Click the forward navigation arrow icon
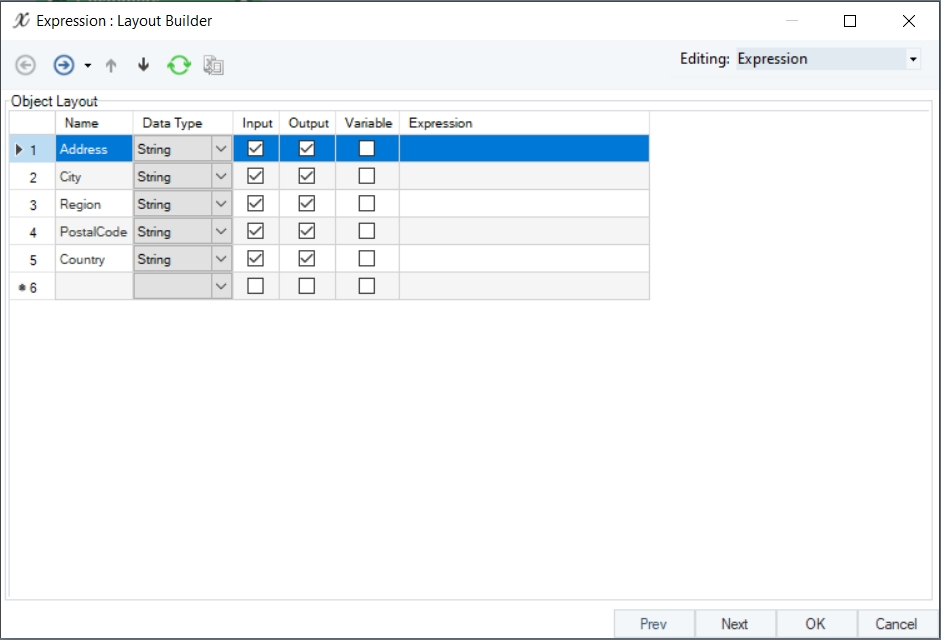 pos(64,65)
